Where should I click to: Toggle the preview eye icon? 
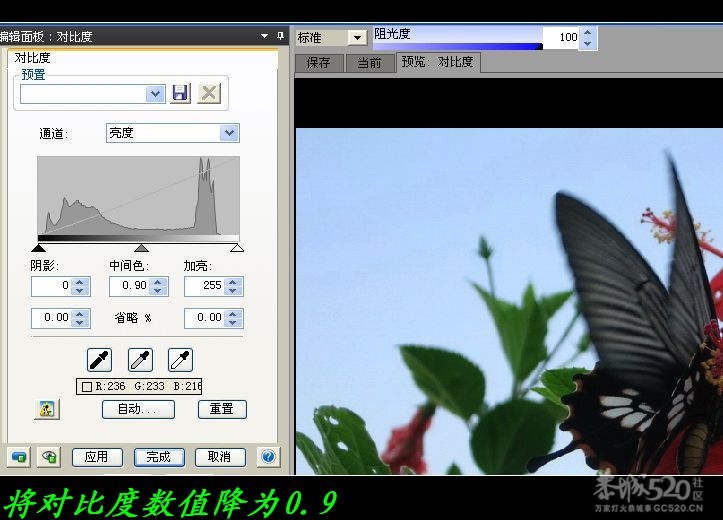tap(48, 457)
